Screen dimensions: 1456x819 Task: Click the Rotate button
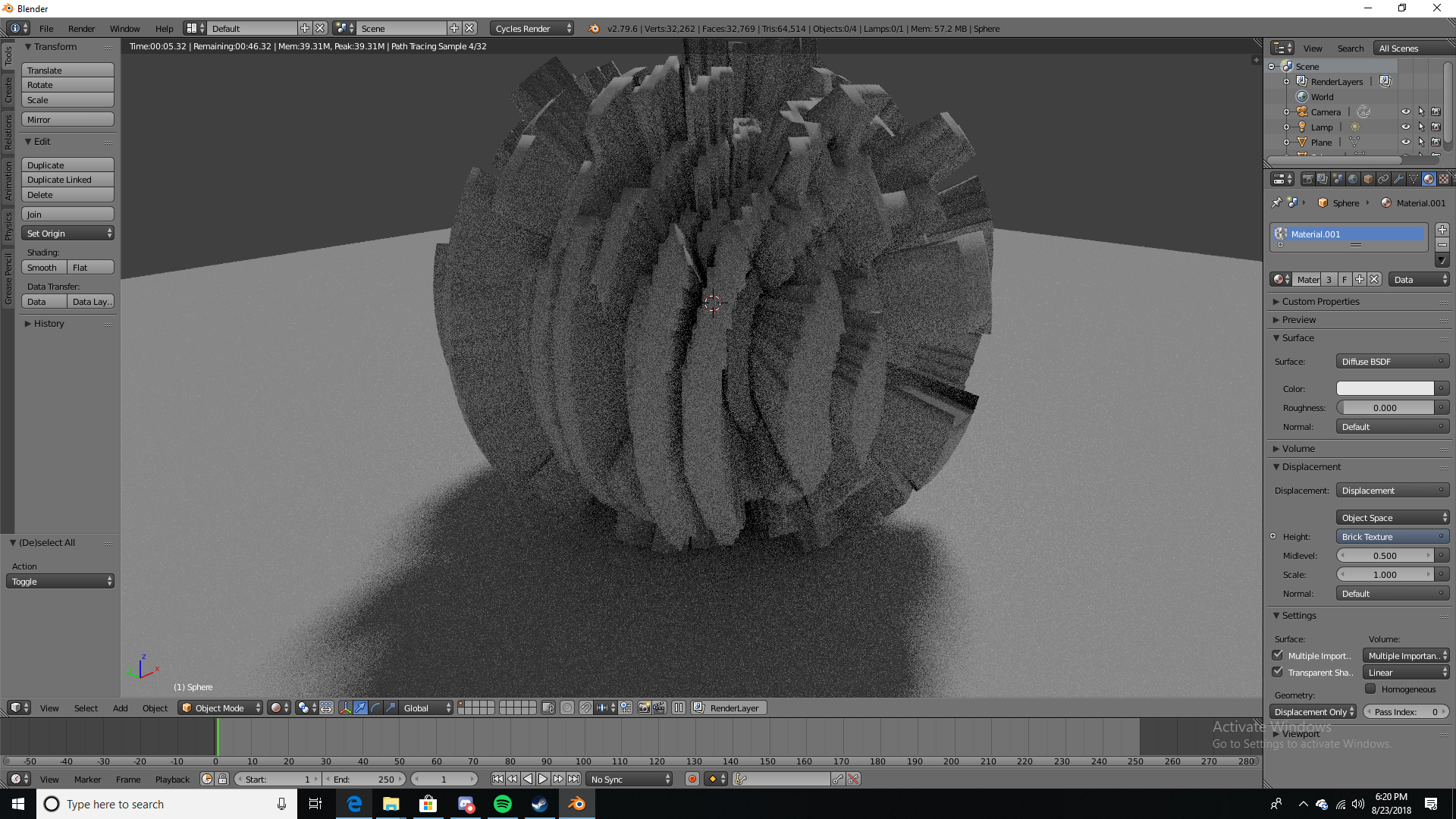(67, 85)
